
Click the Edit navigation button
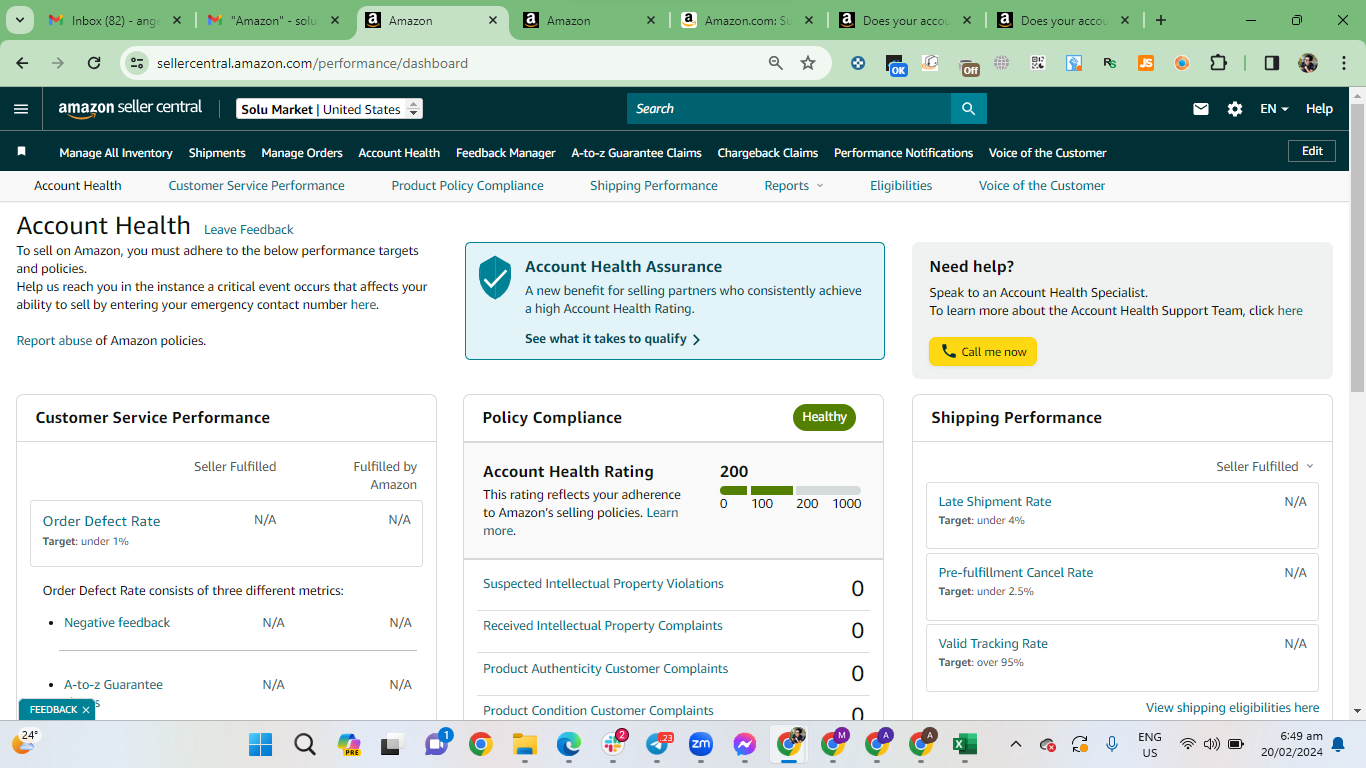tap(1312, 151)
